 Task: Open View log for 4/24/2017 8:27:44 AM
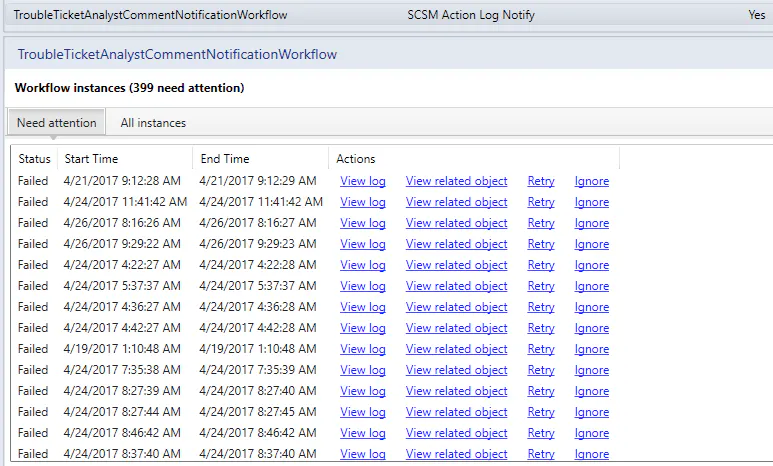point(363,412)
